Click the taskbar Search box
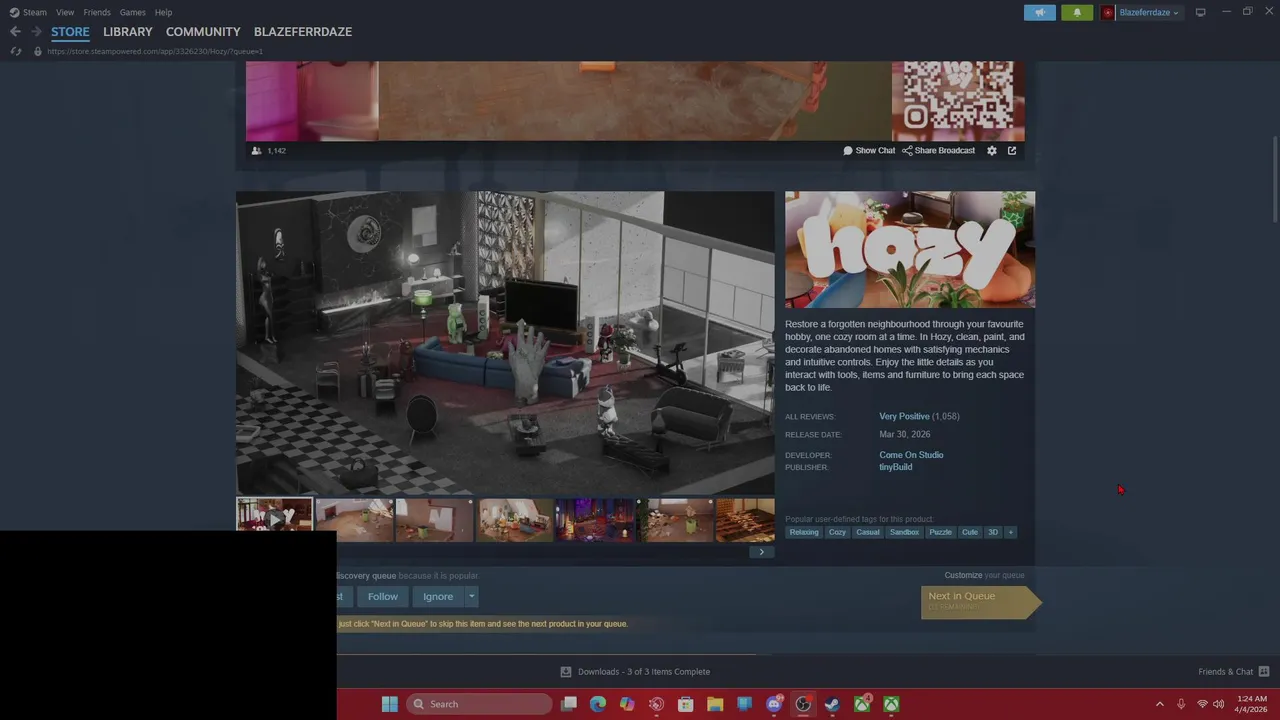This screenshot has height=720, width=1280. coord(480,704)
